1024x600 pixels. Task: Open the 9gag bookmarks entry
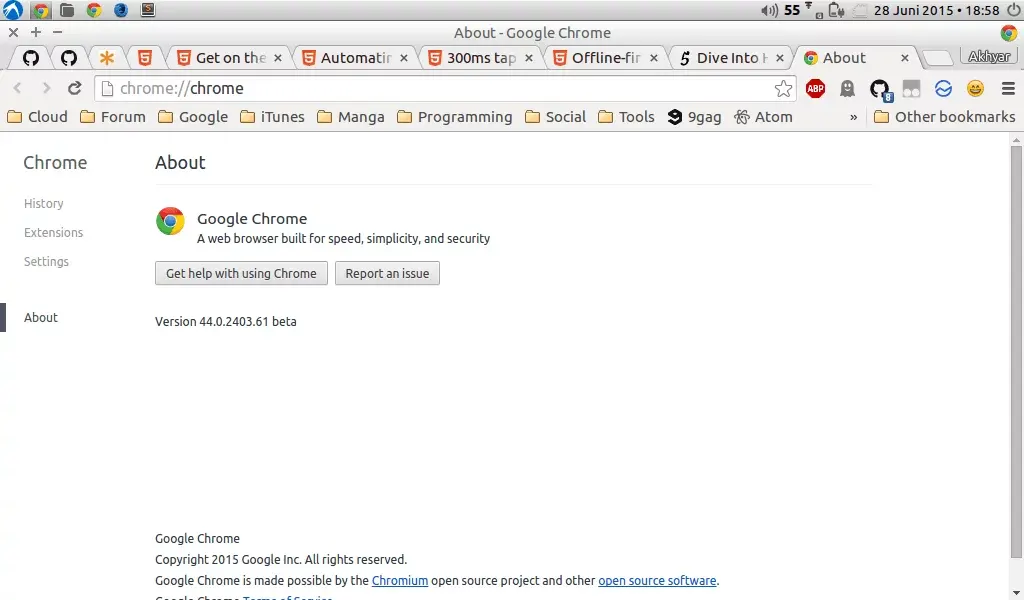(x=694, y=117)
